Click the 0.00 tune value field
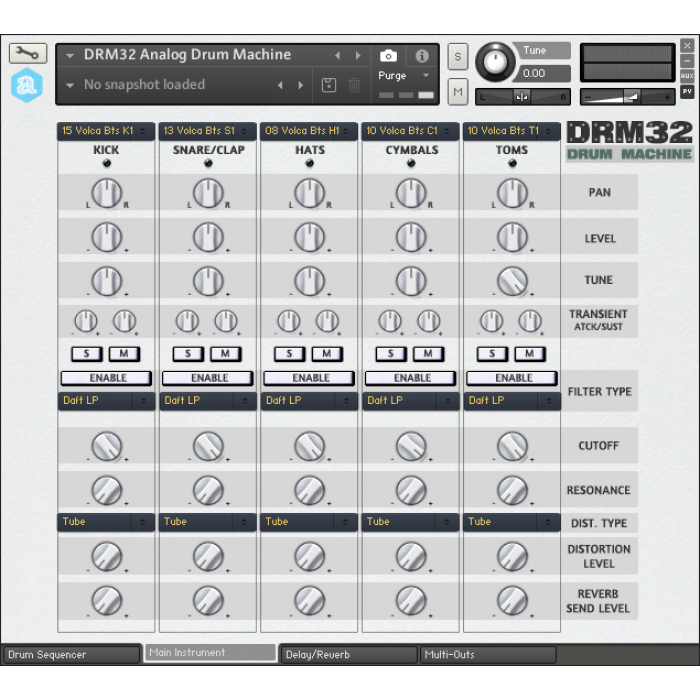700x700 pixels. [543, 73]
